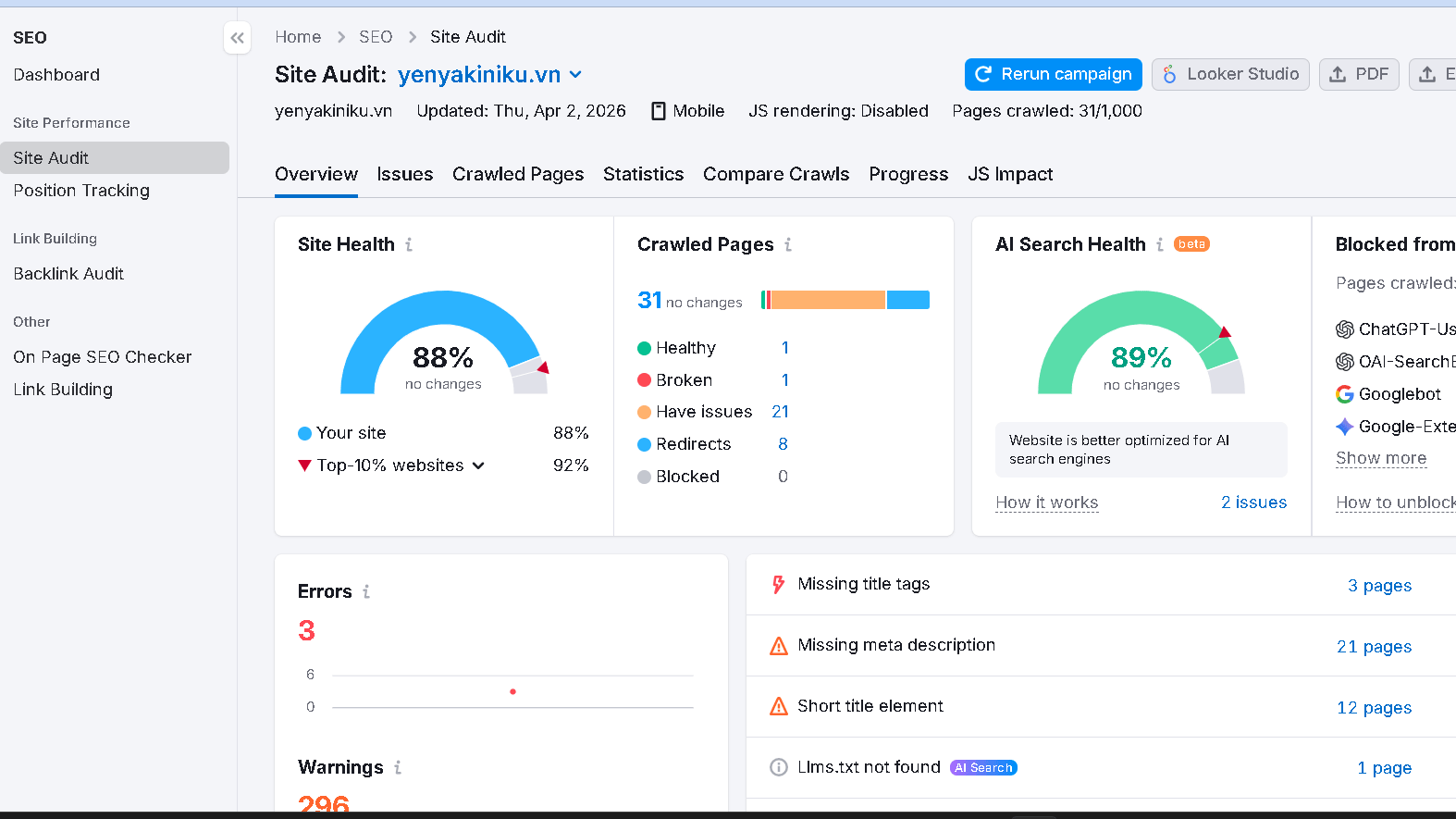Open the 2 issues link
Screen dimensions: 1456x819
(x=1253, y=503)
